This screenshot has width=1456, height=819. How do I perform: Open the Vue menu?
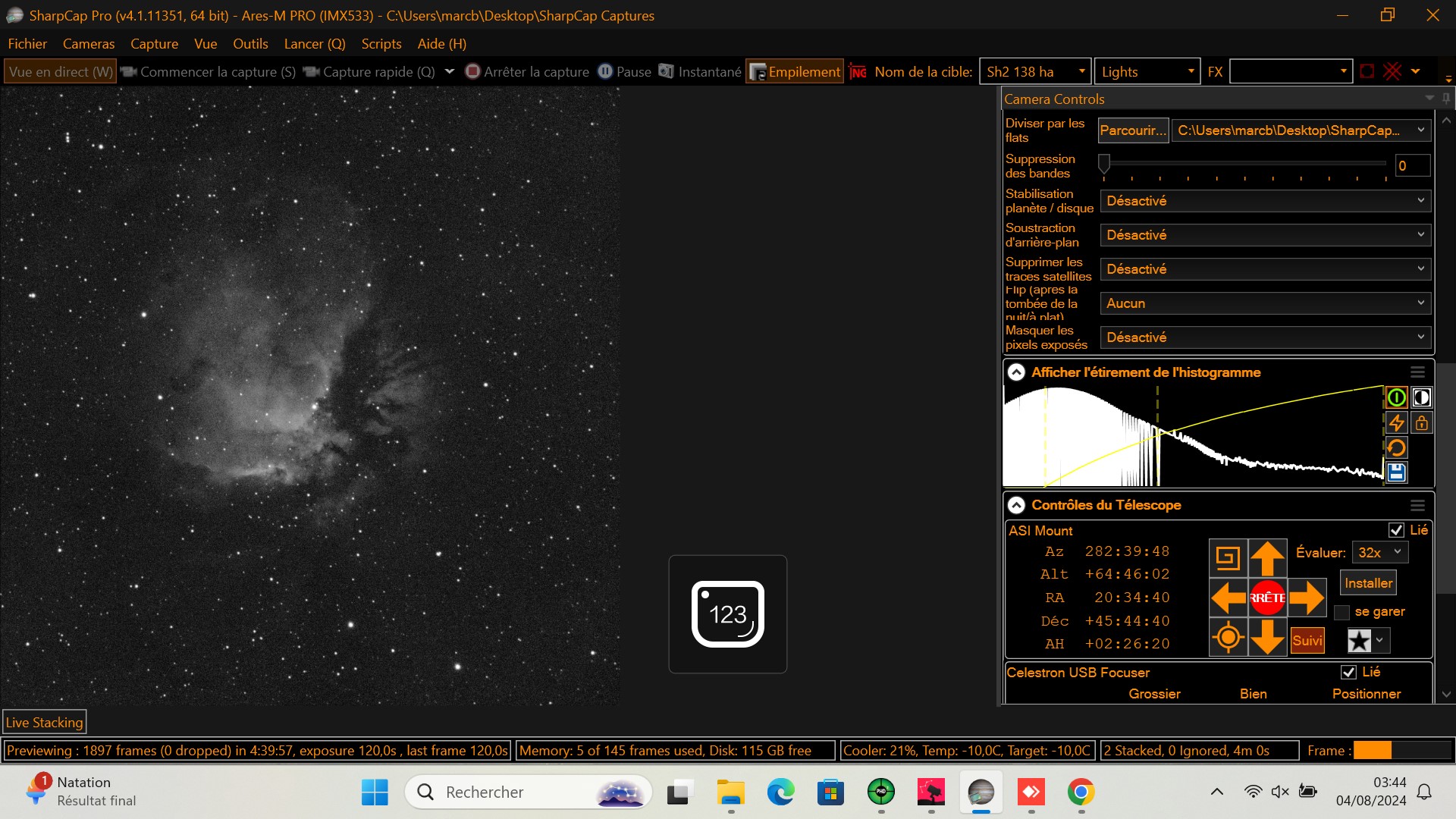[206, 44]
